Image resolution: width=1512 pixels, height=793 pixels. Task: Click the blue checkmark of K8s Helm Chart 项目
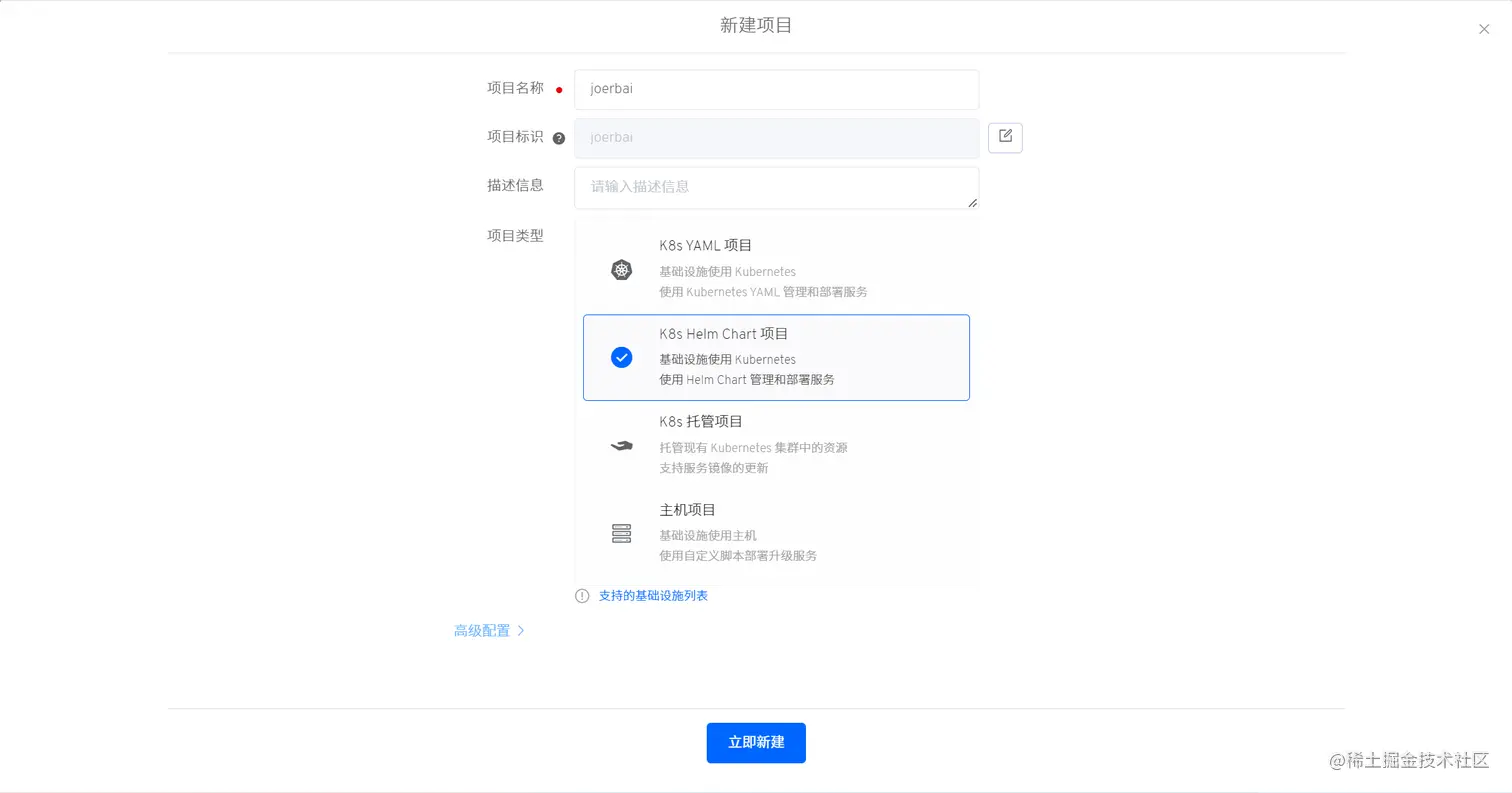pyautogui.click(x=622, y=357)
